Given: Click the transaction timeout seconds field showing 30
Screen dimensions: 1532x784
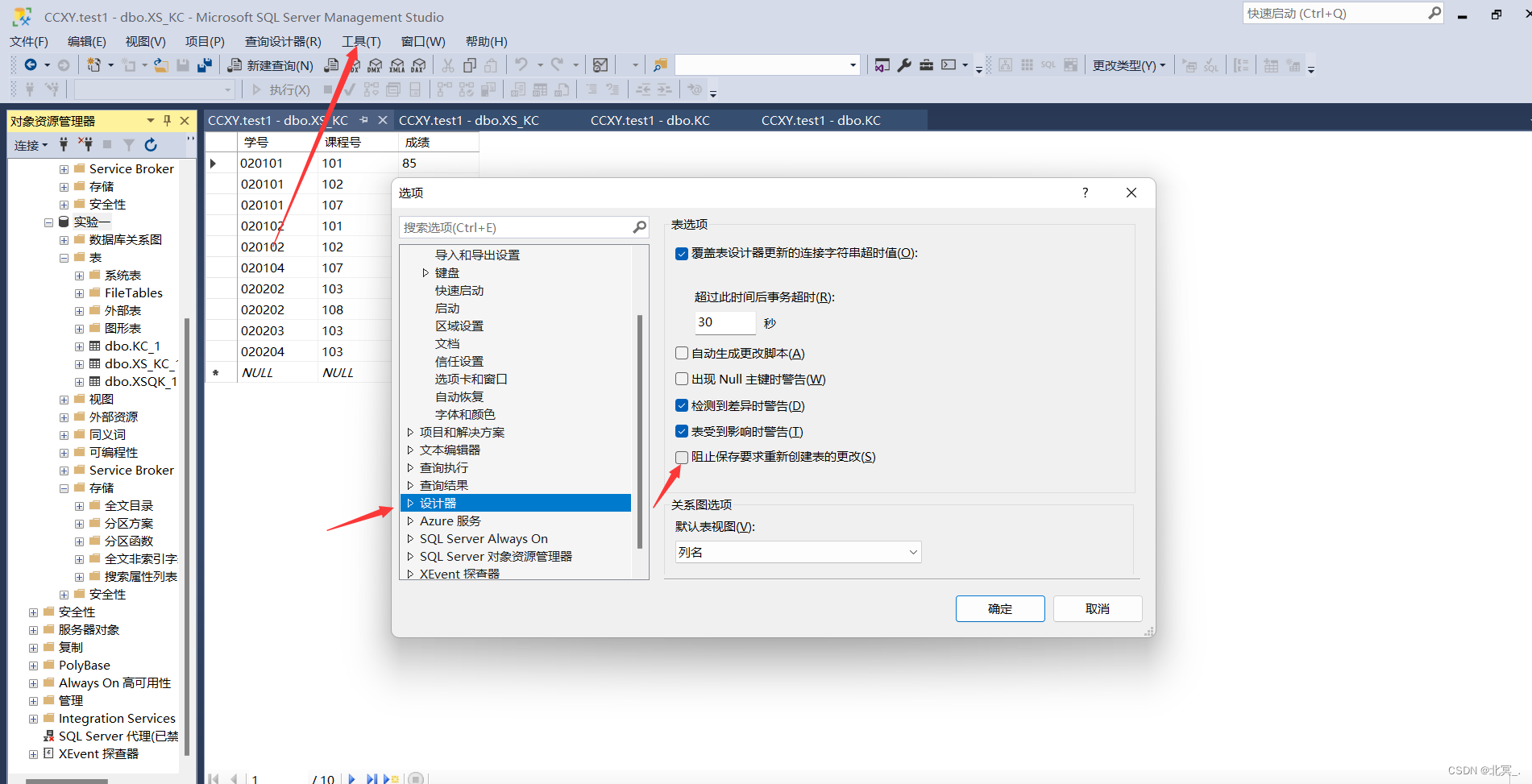Looking at the screenshot, I should [x=724, y=322].
